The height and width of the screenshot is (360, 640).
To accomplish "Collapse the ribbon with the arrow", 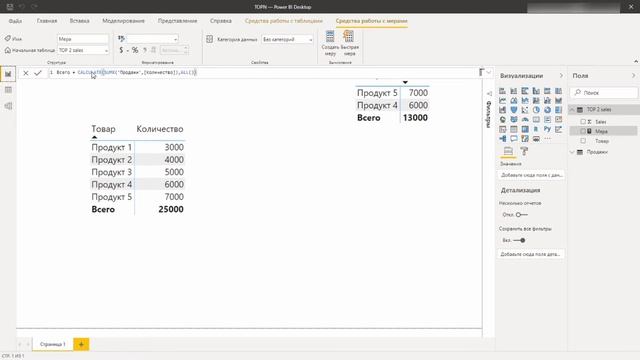I will tap(636, 61).
